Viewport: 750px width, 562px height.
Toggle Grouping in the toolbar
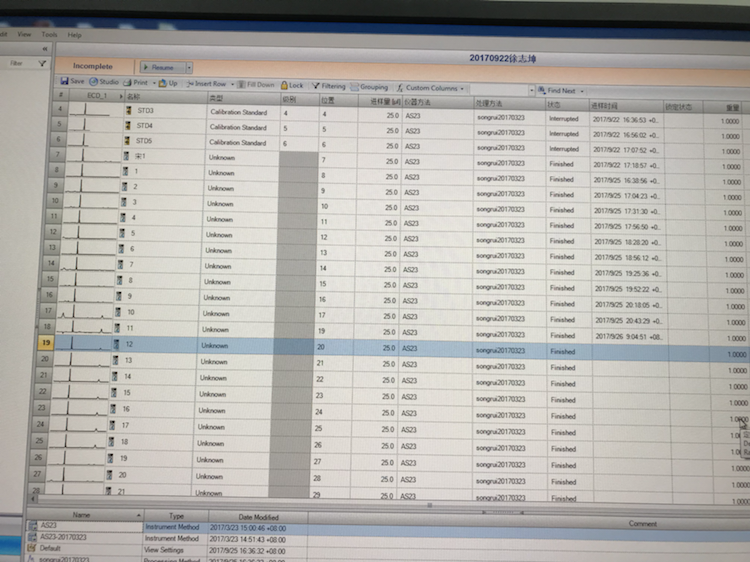click(x=369, y=87)
